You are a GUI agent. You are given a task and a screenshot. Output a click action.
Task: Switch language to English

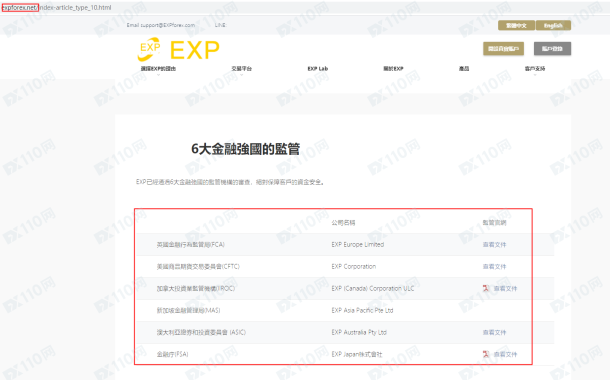553,25
